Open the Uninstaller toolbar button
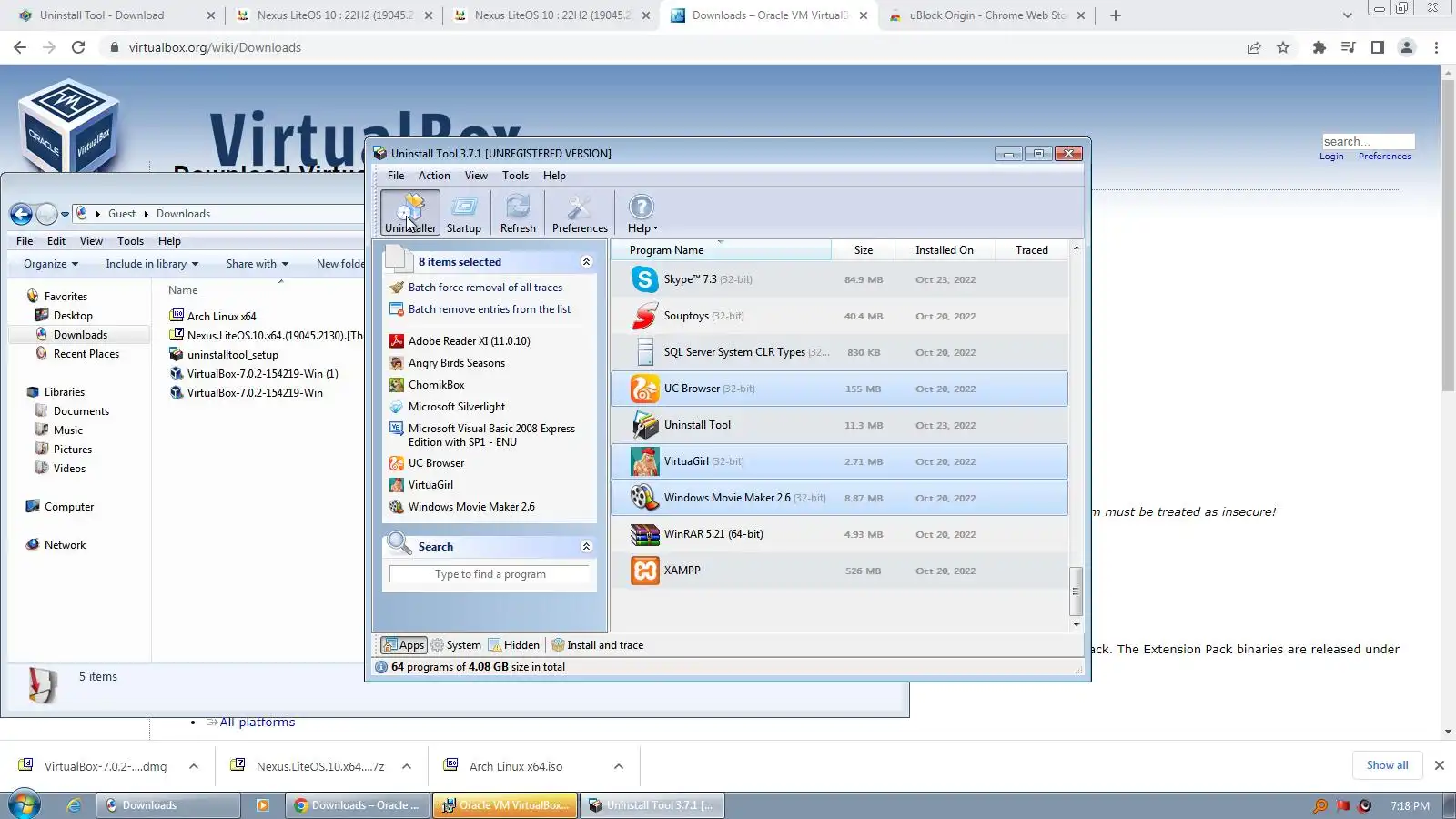This screenshot has height=819, width=1456. [409, 213]
